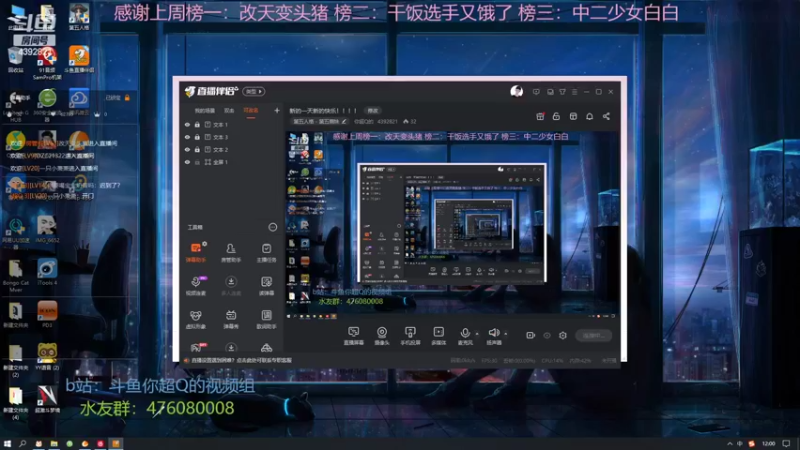Hide the 全屏 1 layer with eye icon

(x=187, y=162)
